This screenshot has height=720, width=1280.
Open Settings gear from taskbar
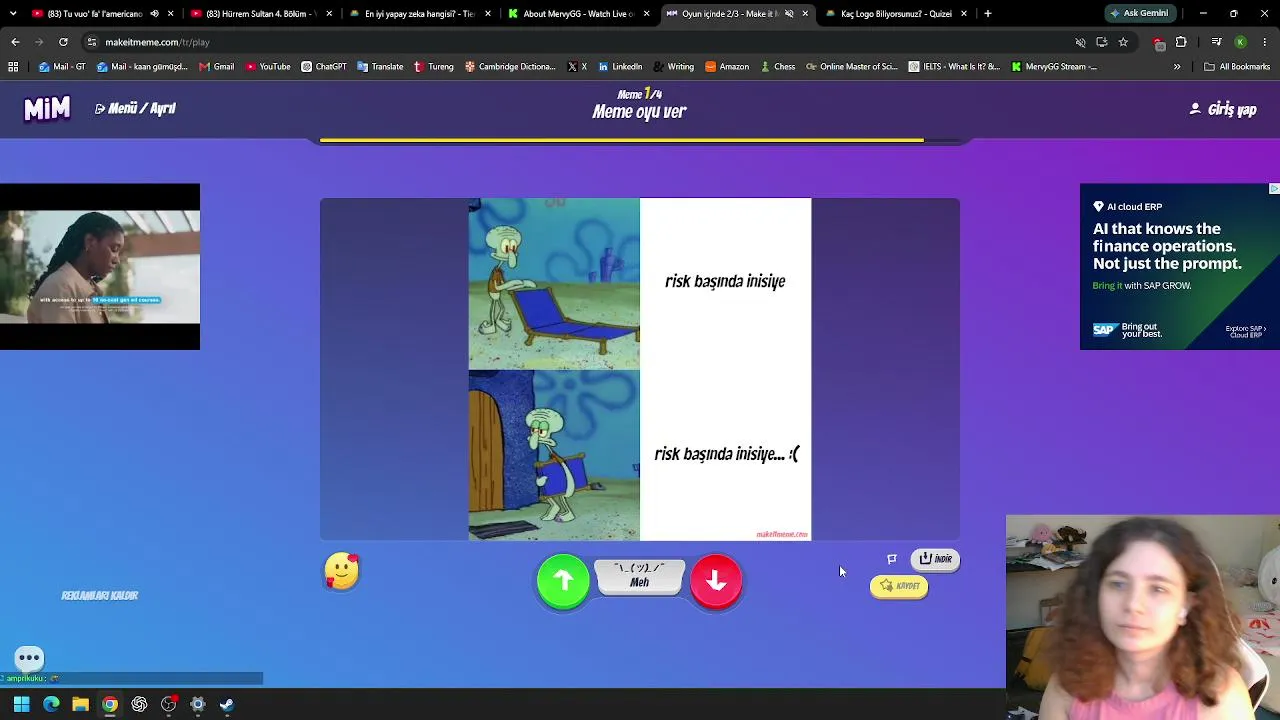click(x=198, y=704)
